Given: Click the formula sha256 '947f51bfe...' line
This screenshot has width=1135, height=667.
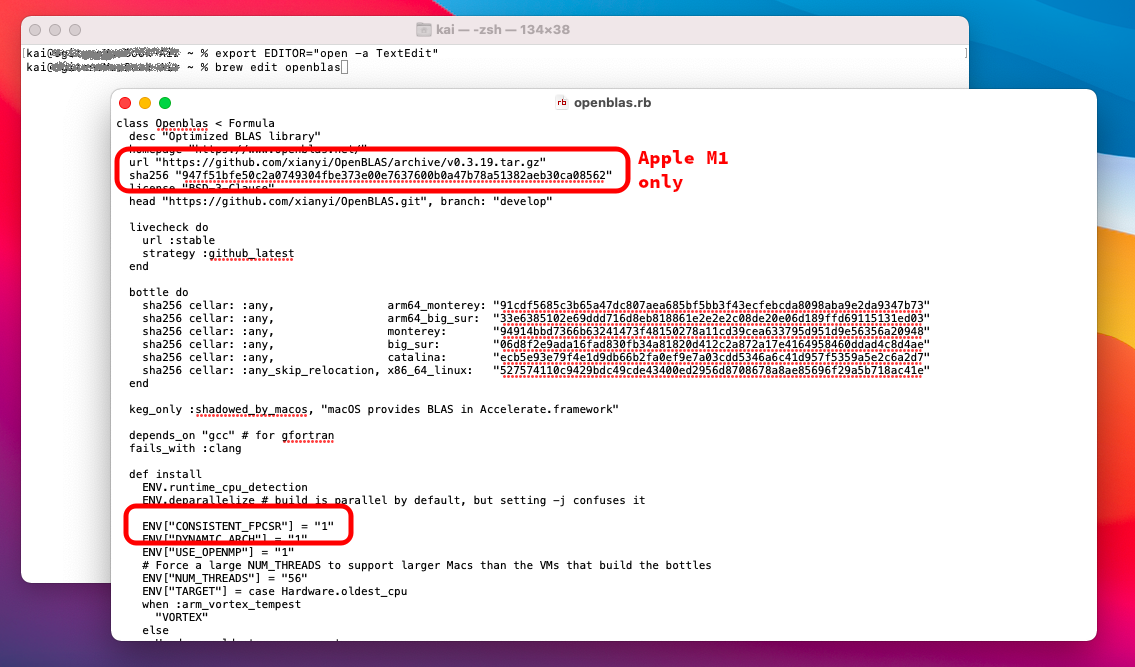Looking at the screenshot, I should pyautogui.click(x=371, y=175).
